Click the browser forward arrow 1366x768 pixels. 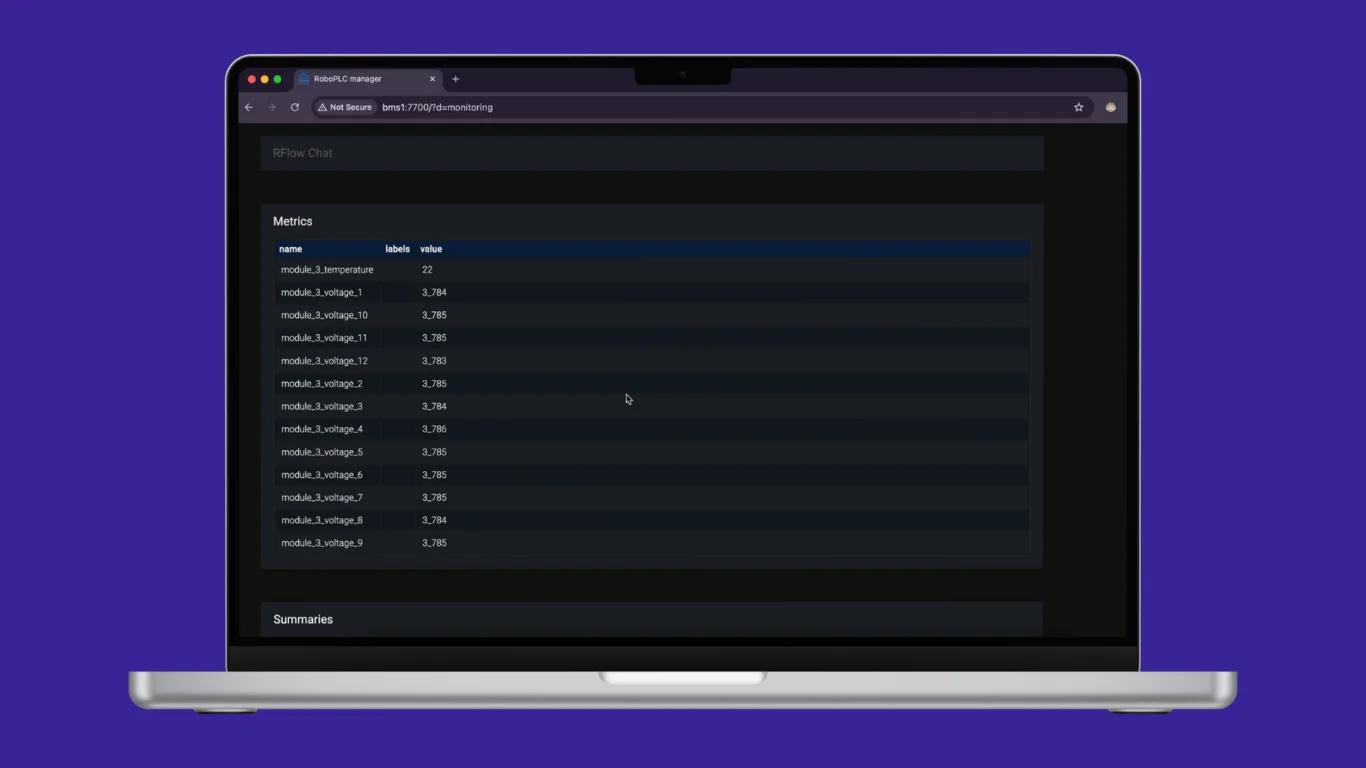click(271, 107)
